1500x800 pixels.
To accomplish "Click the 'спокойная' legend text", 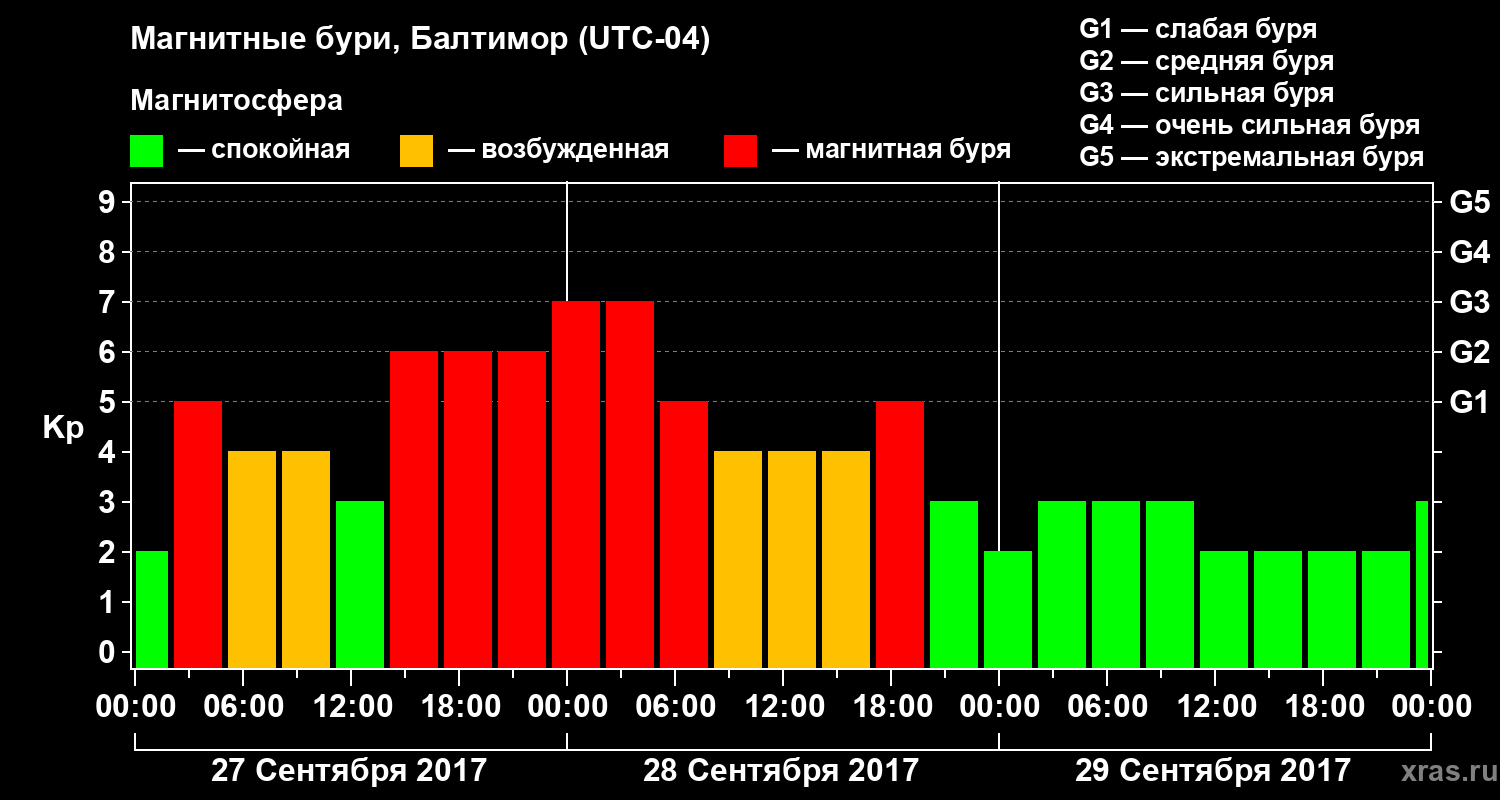I will 279,150.
